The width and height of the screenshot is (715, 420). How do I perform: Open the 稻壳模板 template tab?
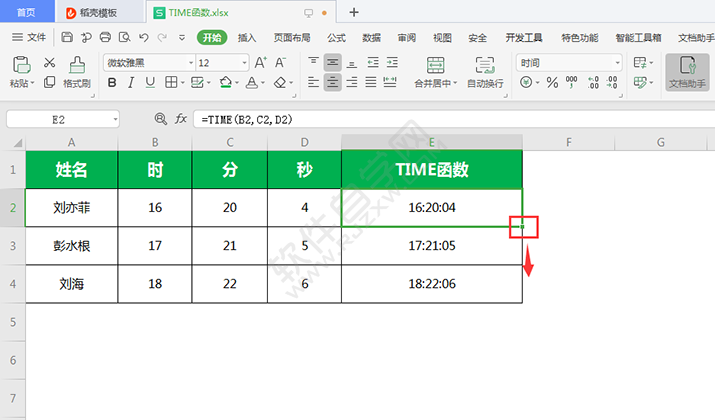pyautogui.click(x=99, y=12)
